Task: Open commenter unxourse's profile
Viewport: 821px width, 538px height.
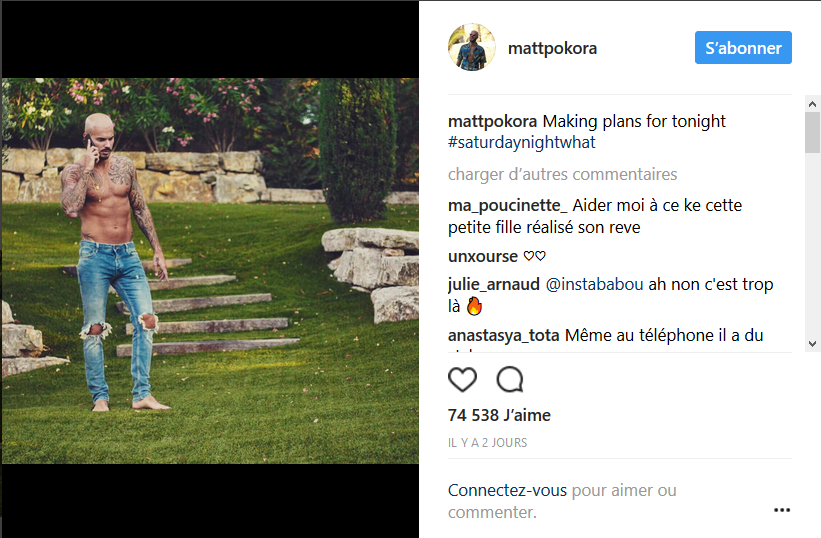Action: [483, 256]
